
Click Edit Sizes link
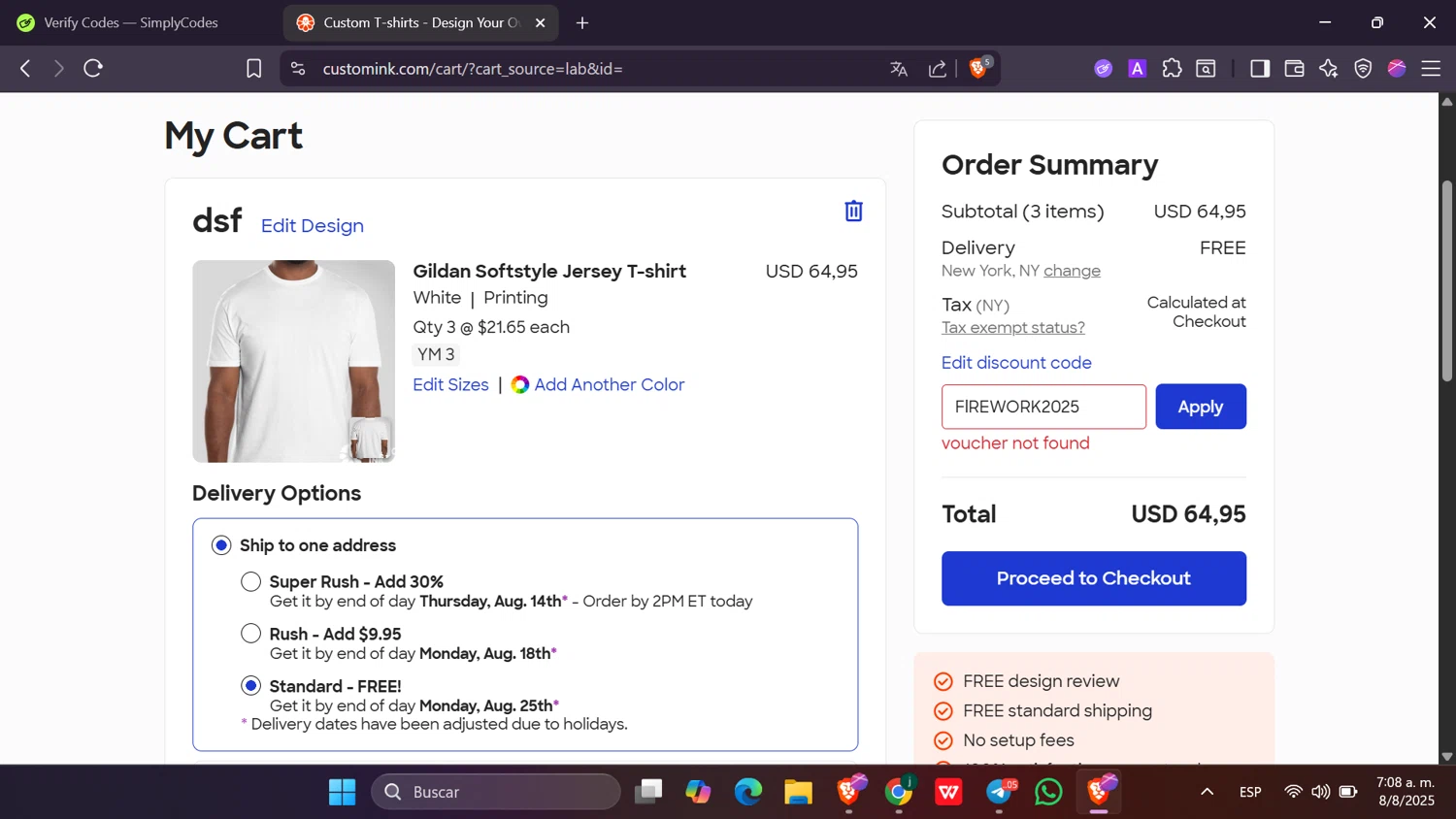[450, 384]
